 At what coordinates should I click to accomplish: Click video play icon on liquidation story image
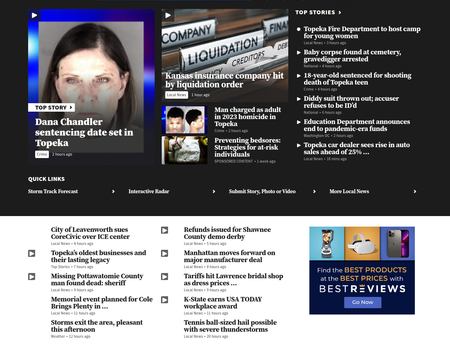[x=168, y=15]
